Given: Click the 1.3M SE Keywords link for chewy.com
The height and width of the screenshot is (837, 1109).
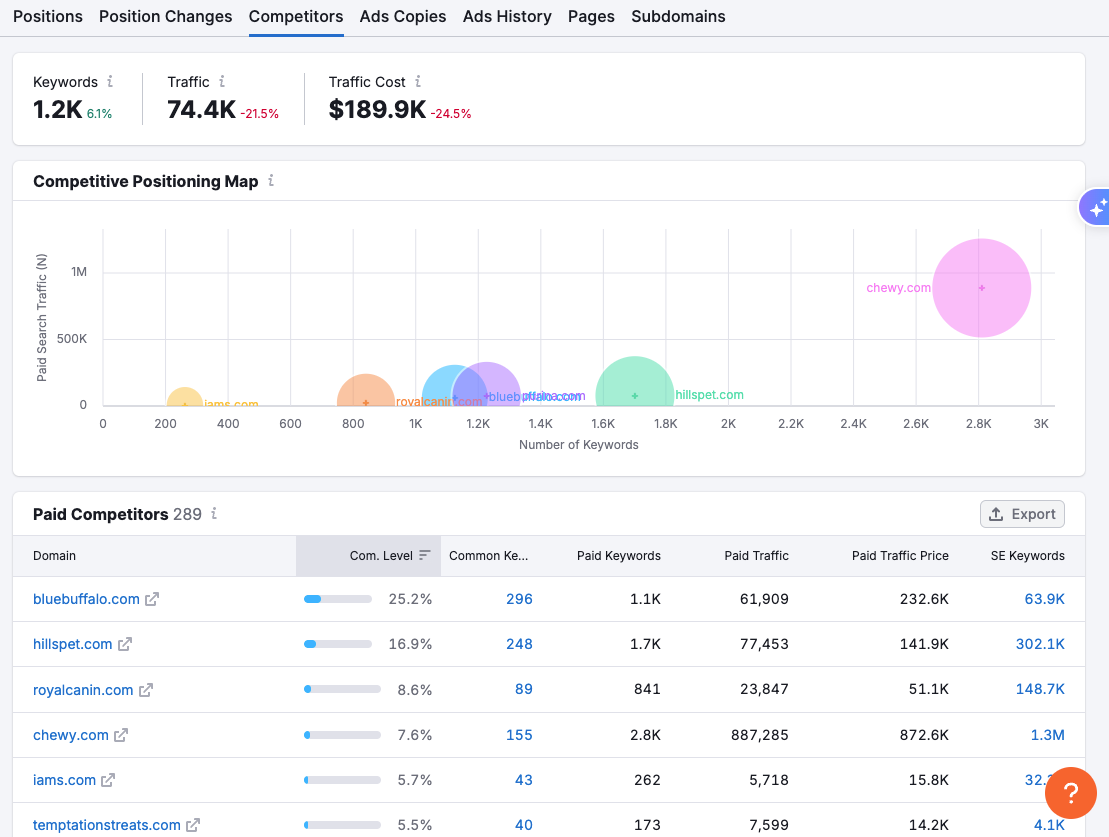Looking at the screenshot, I should point(1046,735).
